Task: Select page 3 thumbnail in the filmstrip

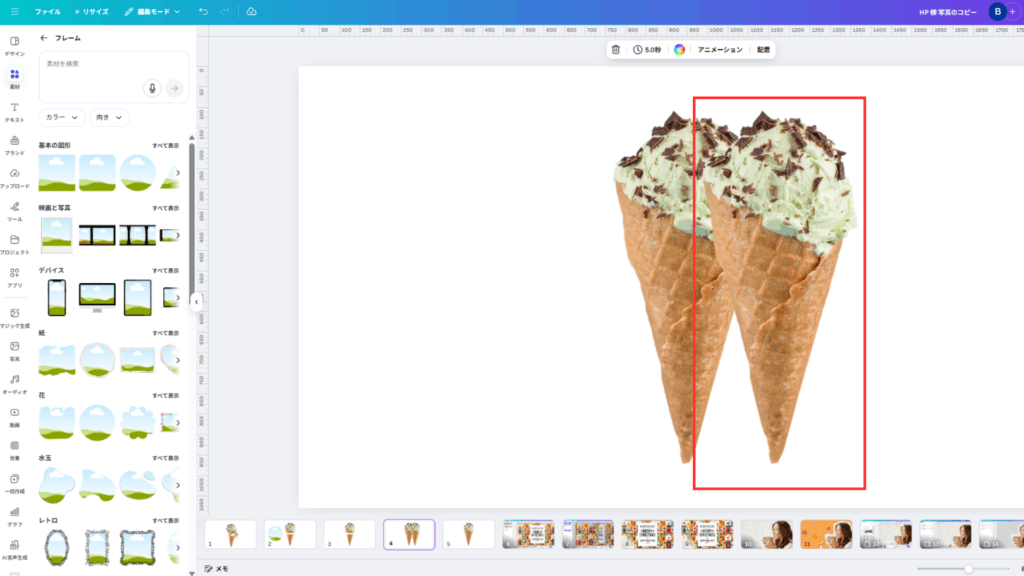Action: pyautogui.click(x=349, y=534)
